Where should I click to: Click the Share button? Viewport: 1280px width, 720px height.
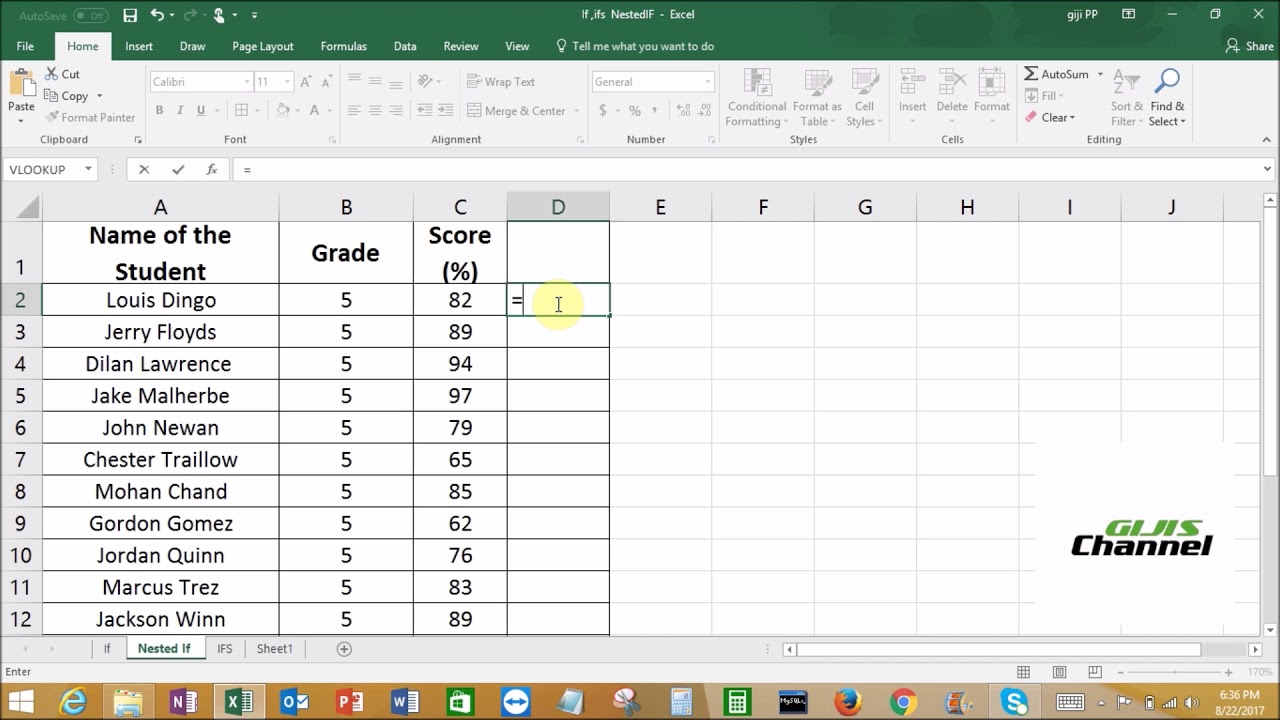[1250, 46]
